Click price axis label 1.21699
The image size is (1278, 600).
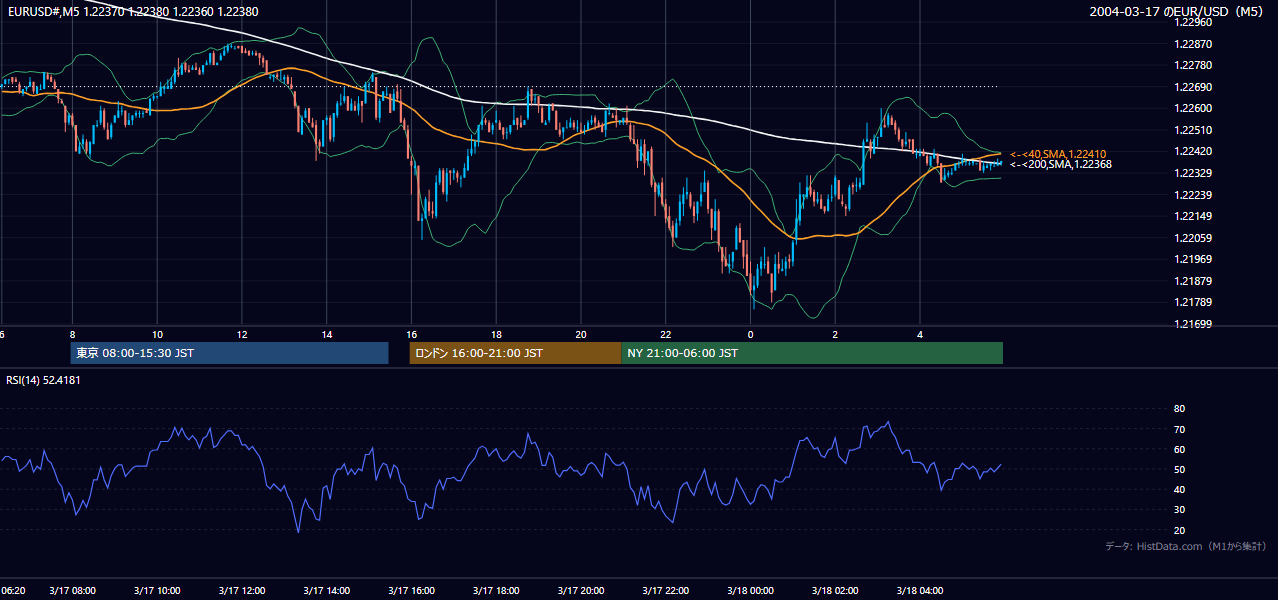[x=1193, y=324]
